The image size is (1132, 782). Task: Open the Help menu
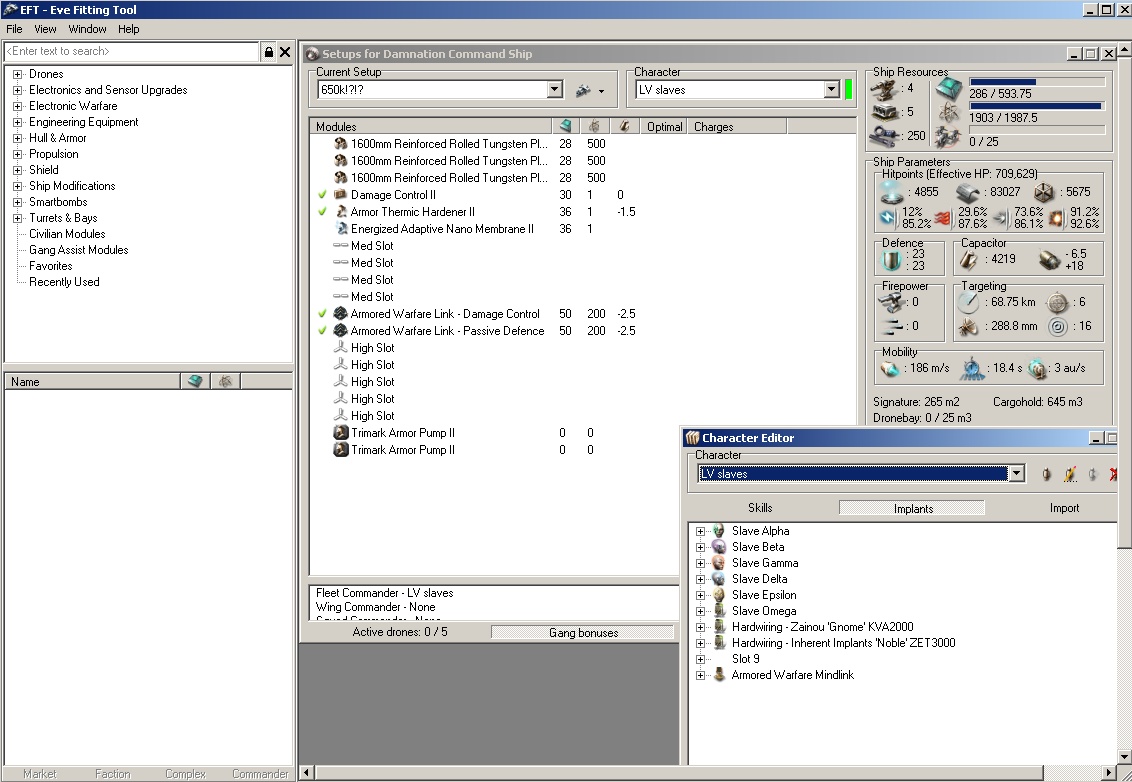[129, 29]
